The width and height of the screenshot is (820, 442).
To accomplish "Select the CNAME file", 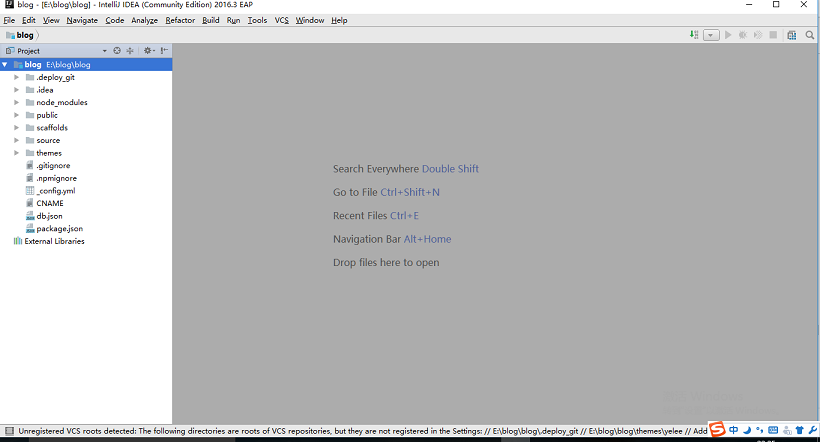I will [x=50, y=203].
